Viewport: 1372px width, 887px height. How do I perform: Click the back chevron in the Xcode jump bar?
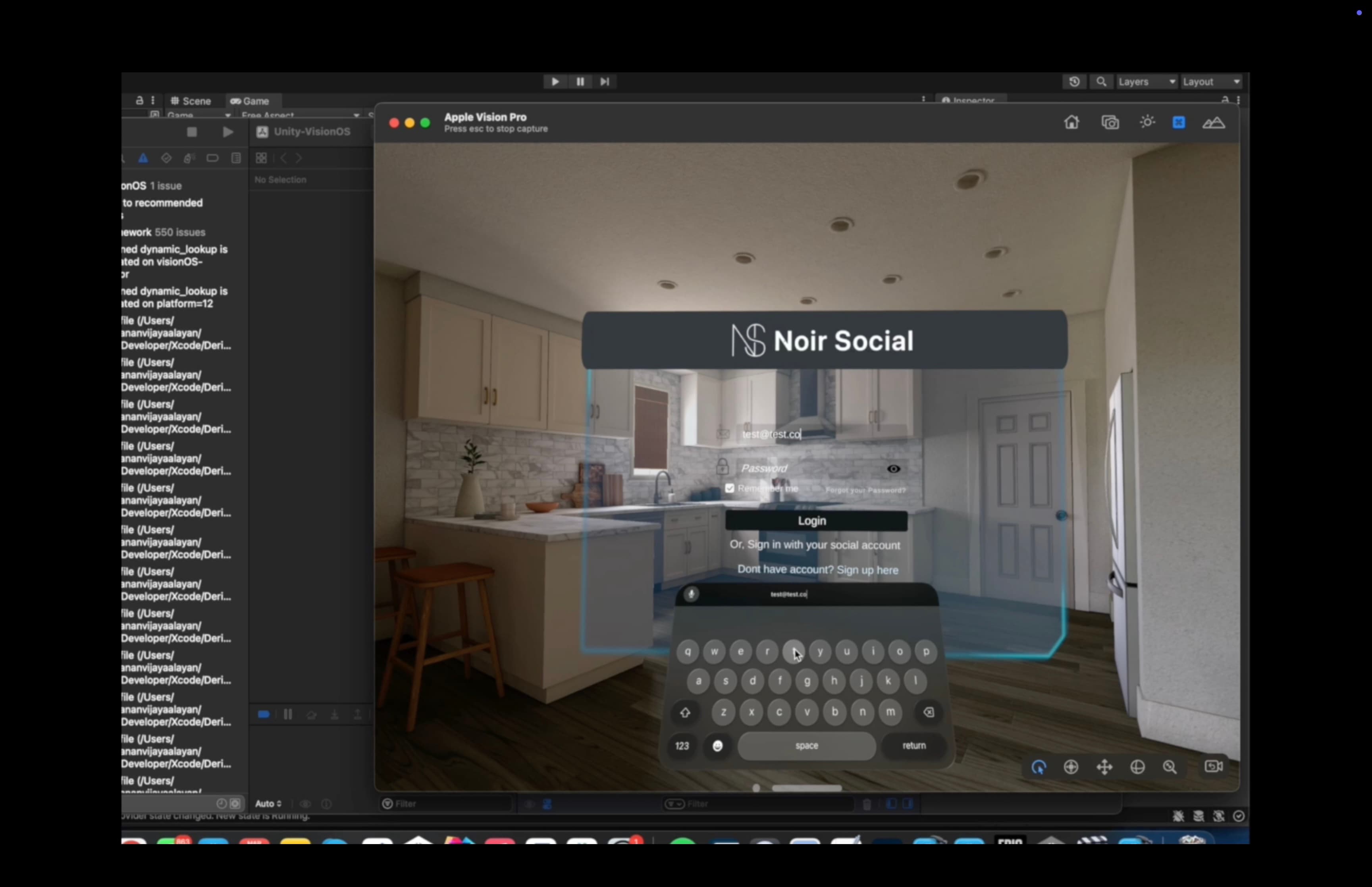point(283,158)
